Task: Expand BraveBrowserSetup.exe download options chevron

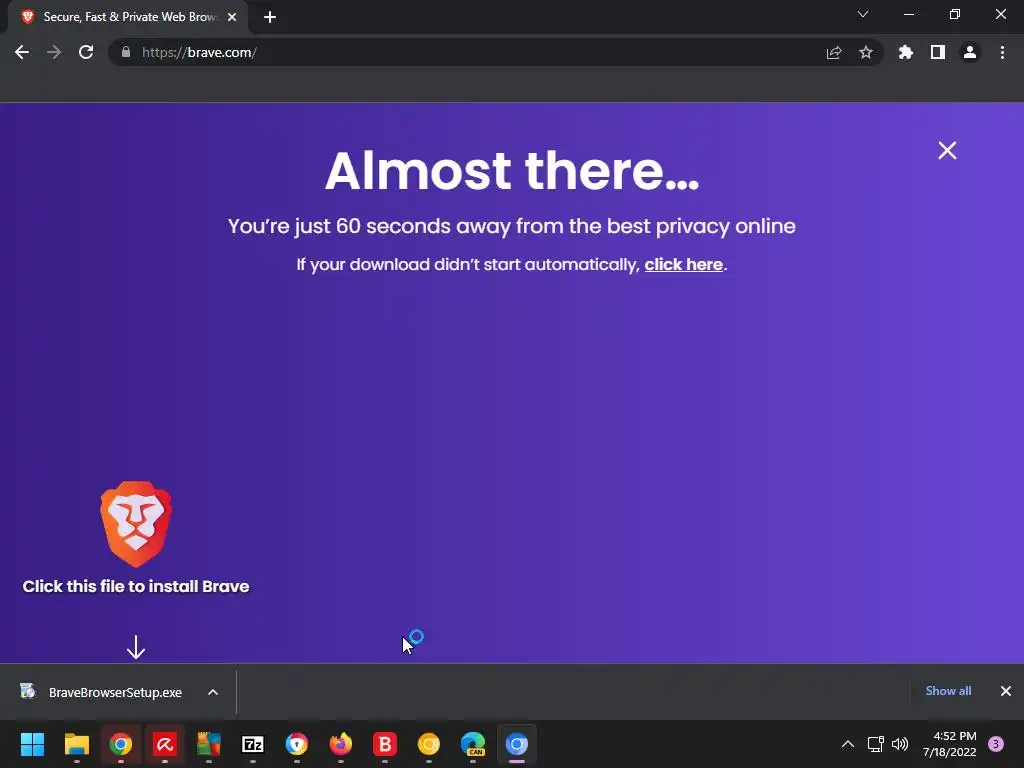Action: [213, 692]
